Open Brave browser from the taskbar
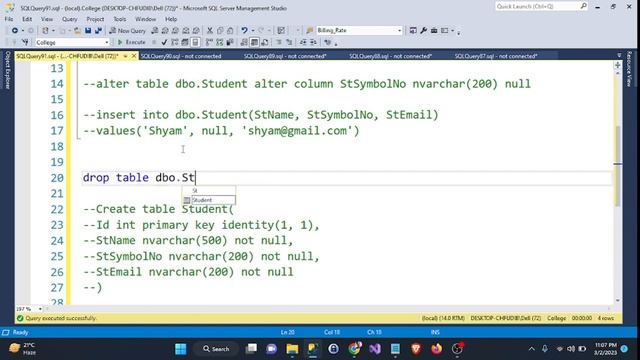 click(x=416, y=349)
